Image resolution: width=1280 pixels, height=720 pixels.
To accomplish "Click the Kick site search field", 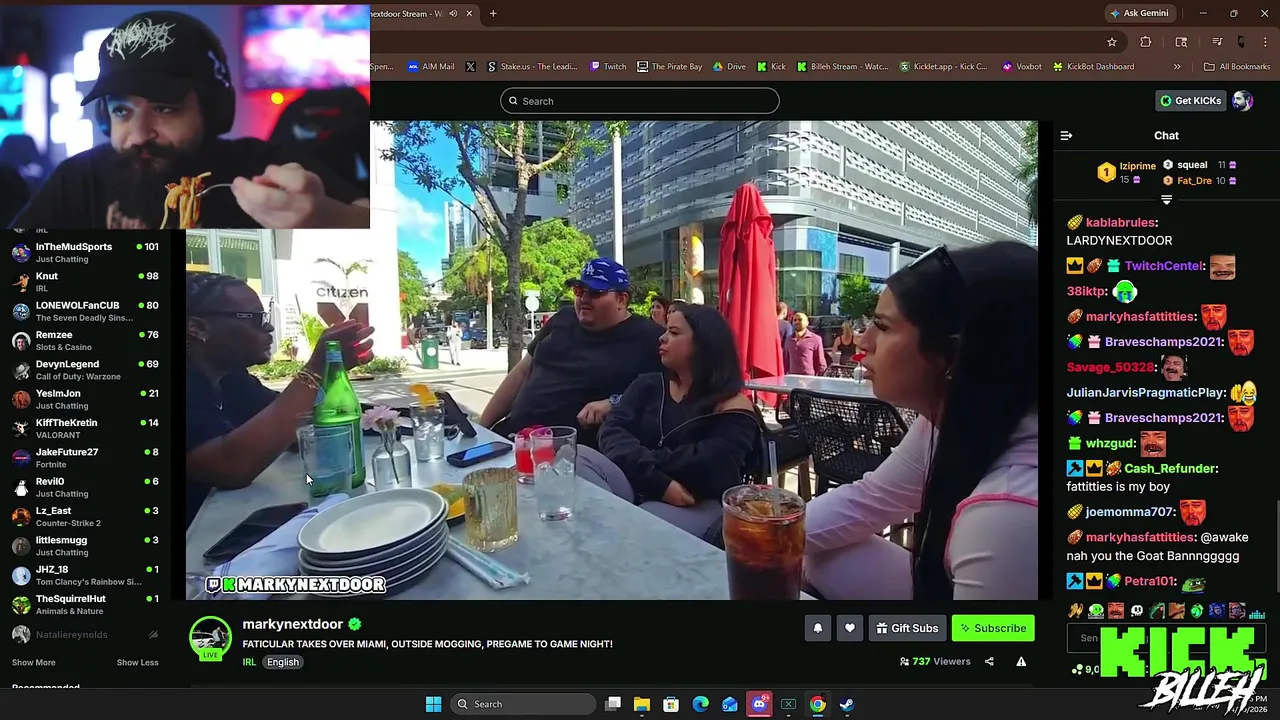I will [640, 101].
